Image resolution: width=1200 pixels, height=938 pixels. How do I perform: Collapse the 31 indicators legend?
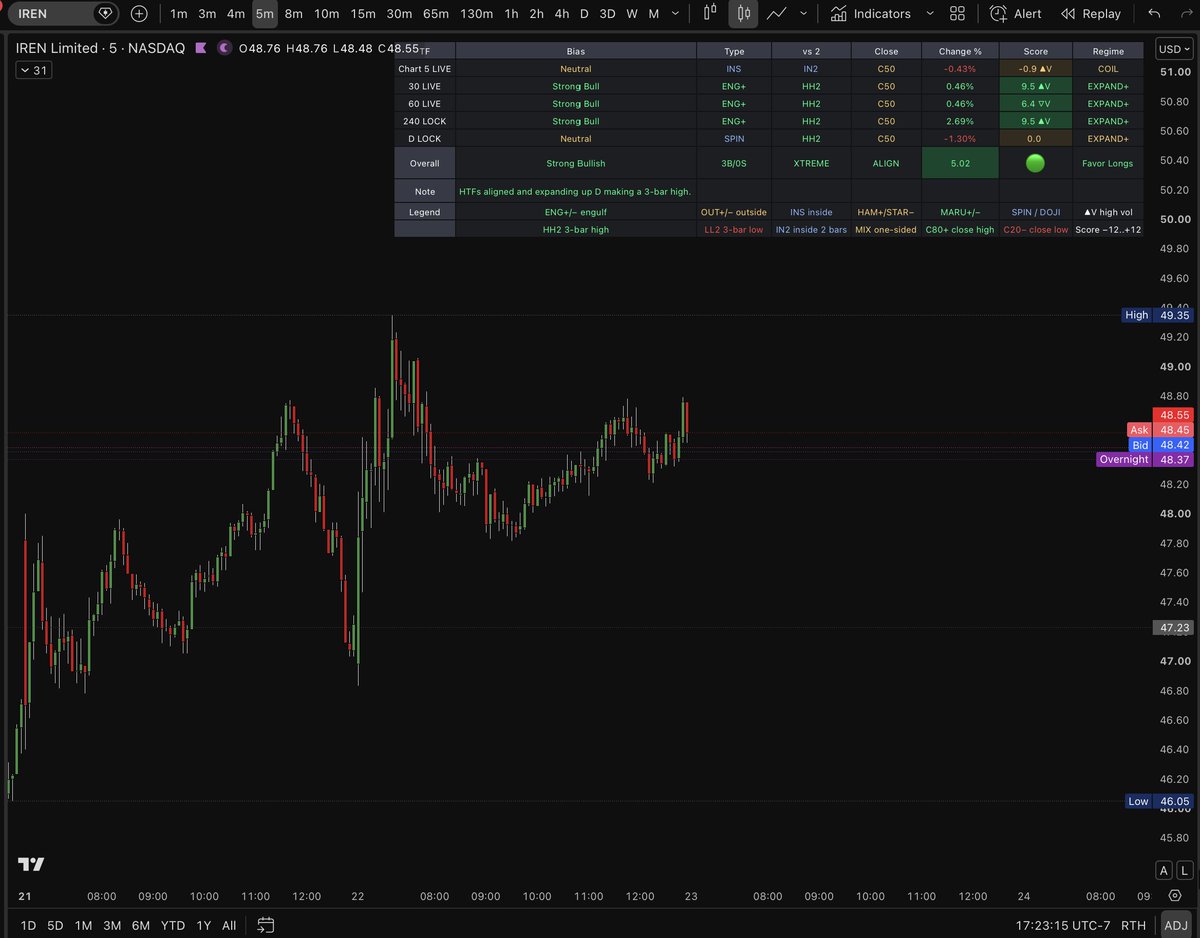coord(34,70)
